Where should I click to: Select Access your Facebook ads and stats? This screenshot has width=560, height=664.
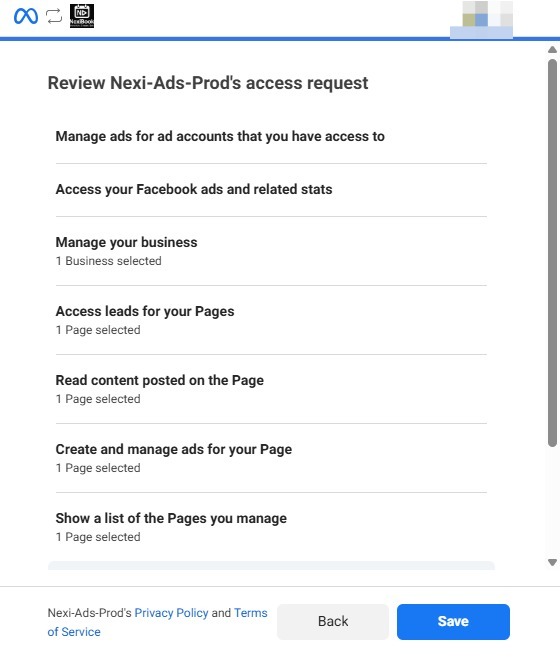tap(271, 189)
